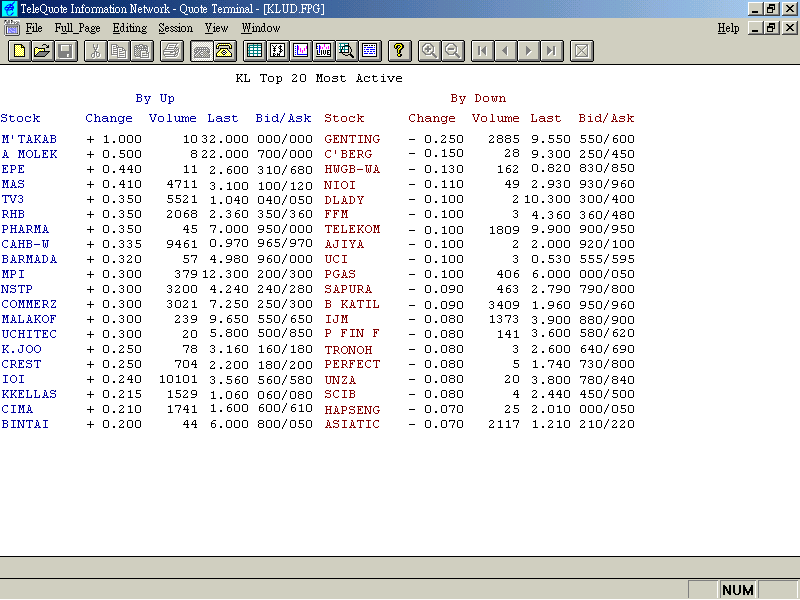Select stock B KATIL row
This screenshot has height=600, width=800.
(x=352, y=304)
